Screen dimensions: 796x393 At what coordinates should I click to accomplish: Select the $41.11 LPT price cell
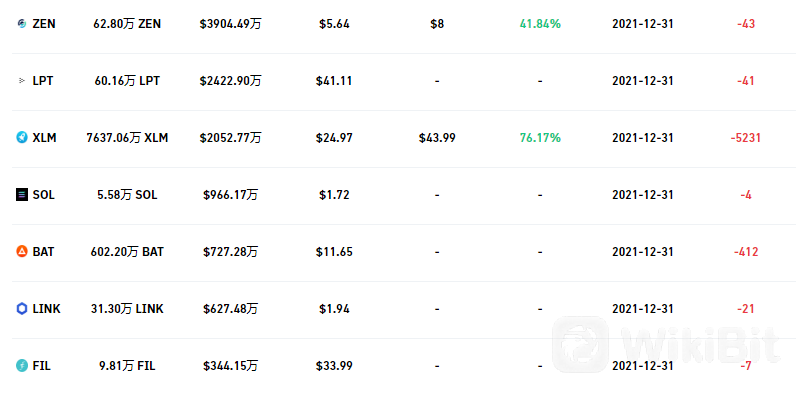click(334, 81)
